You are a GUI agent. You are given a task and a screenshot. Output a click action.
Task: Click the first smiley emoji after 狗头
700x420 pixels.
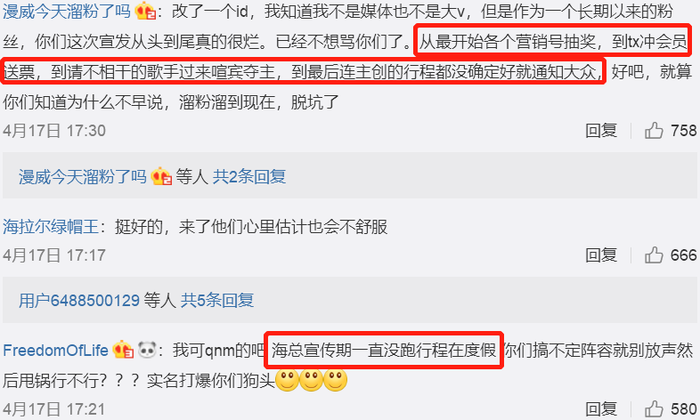[x=288, y=380]
